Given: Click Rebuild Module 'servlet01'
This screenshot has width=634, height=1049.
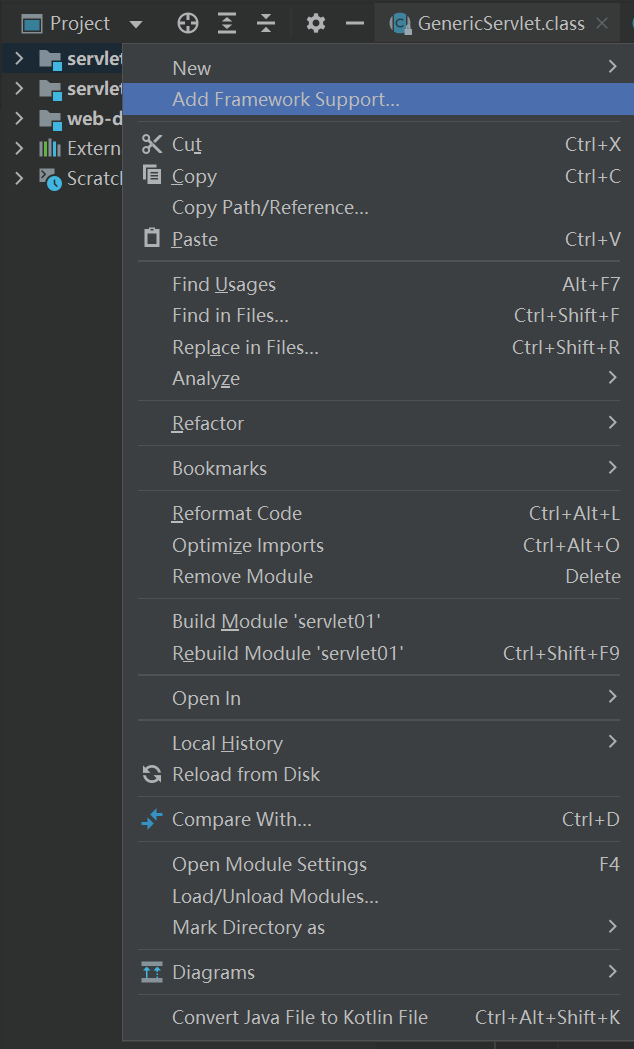Looking at the screenshot, I should 287,653.
